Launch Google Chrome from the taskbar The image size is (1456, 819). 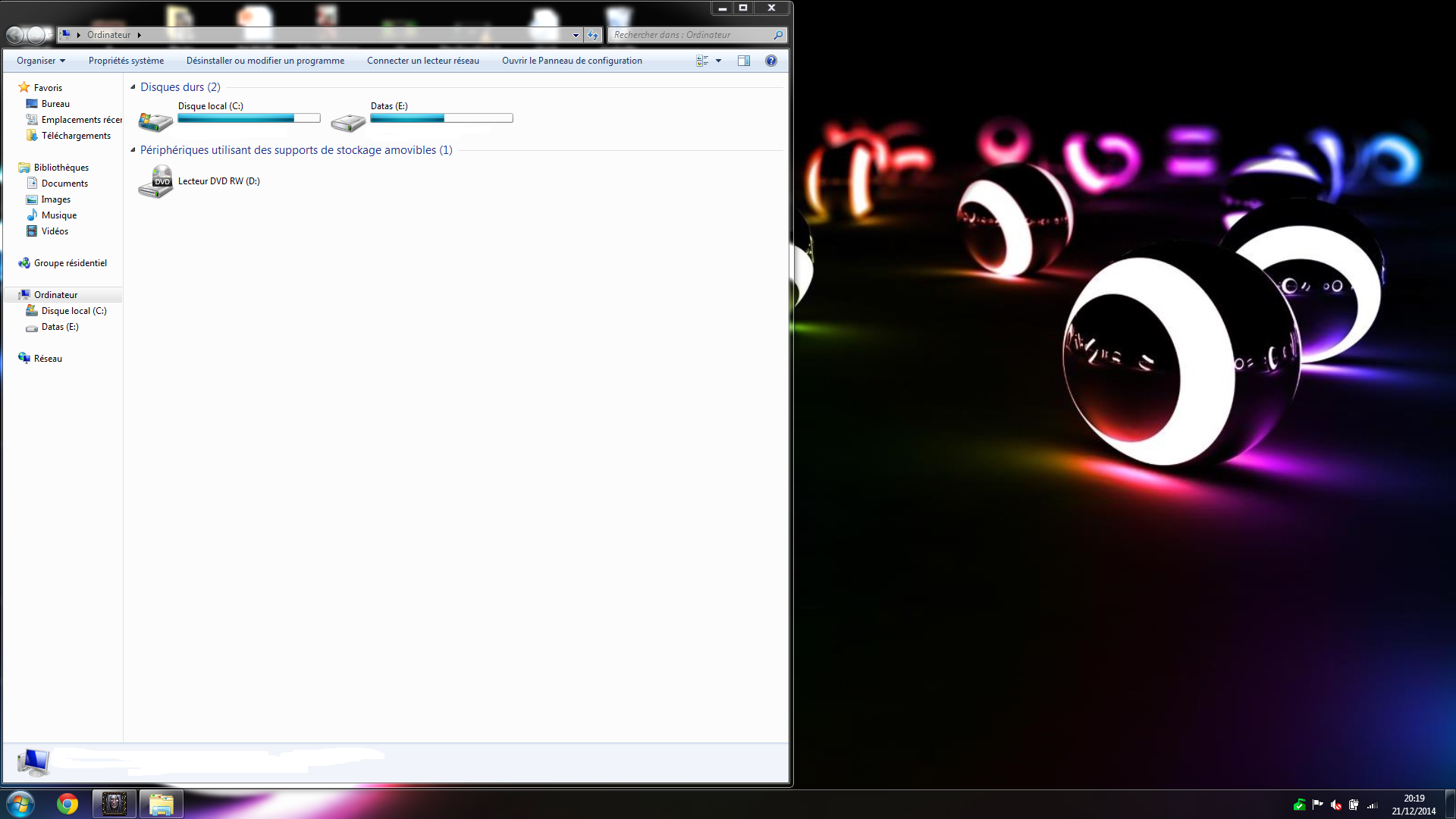[67, 804]
